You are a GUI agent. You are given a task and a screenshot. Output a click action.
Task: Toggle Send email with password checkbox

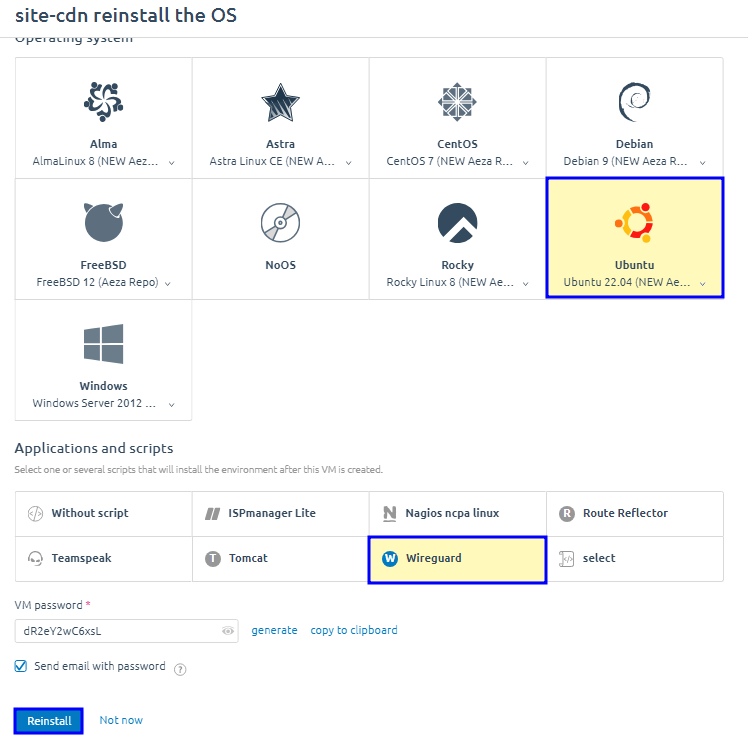pyautogui.click(x=21, y=666)
